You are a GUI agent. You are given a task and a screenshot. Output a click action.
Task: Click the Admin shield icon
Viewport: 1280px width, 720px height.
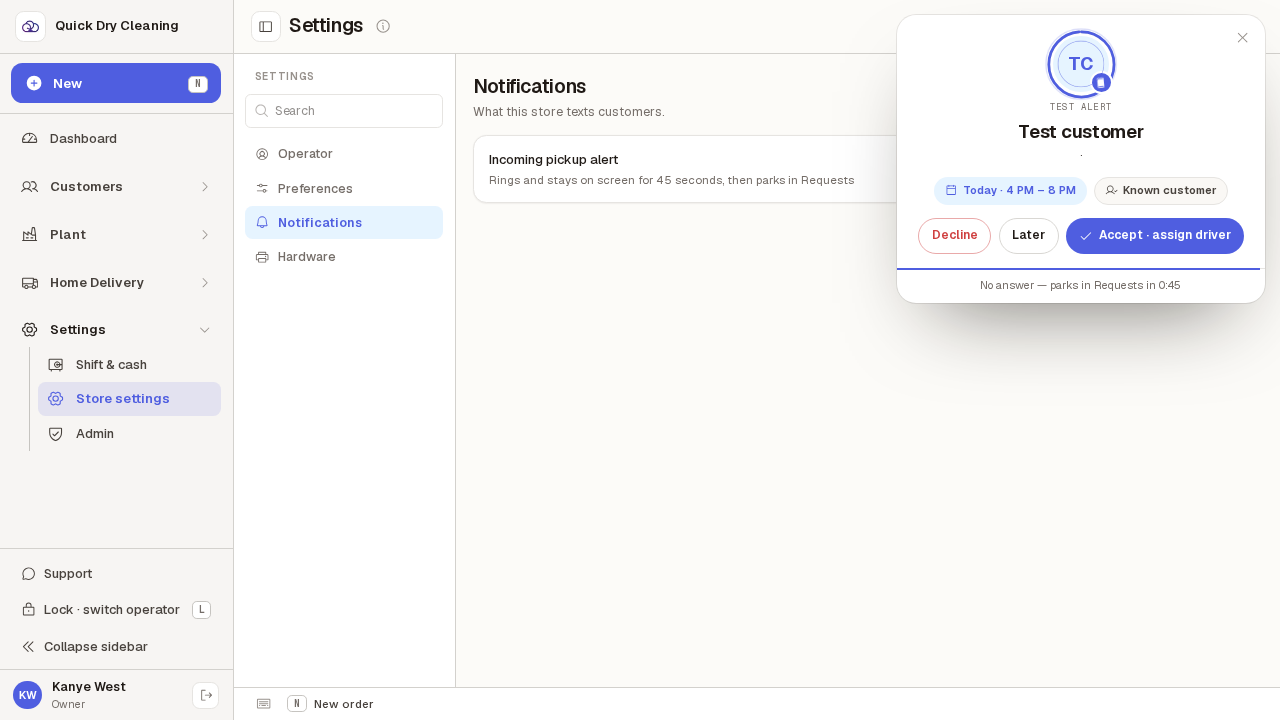click(56, 434)
